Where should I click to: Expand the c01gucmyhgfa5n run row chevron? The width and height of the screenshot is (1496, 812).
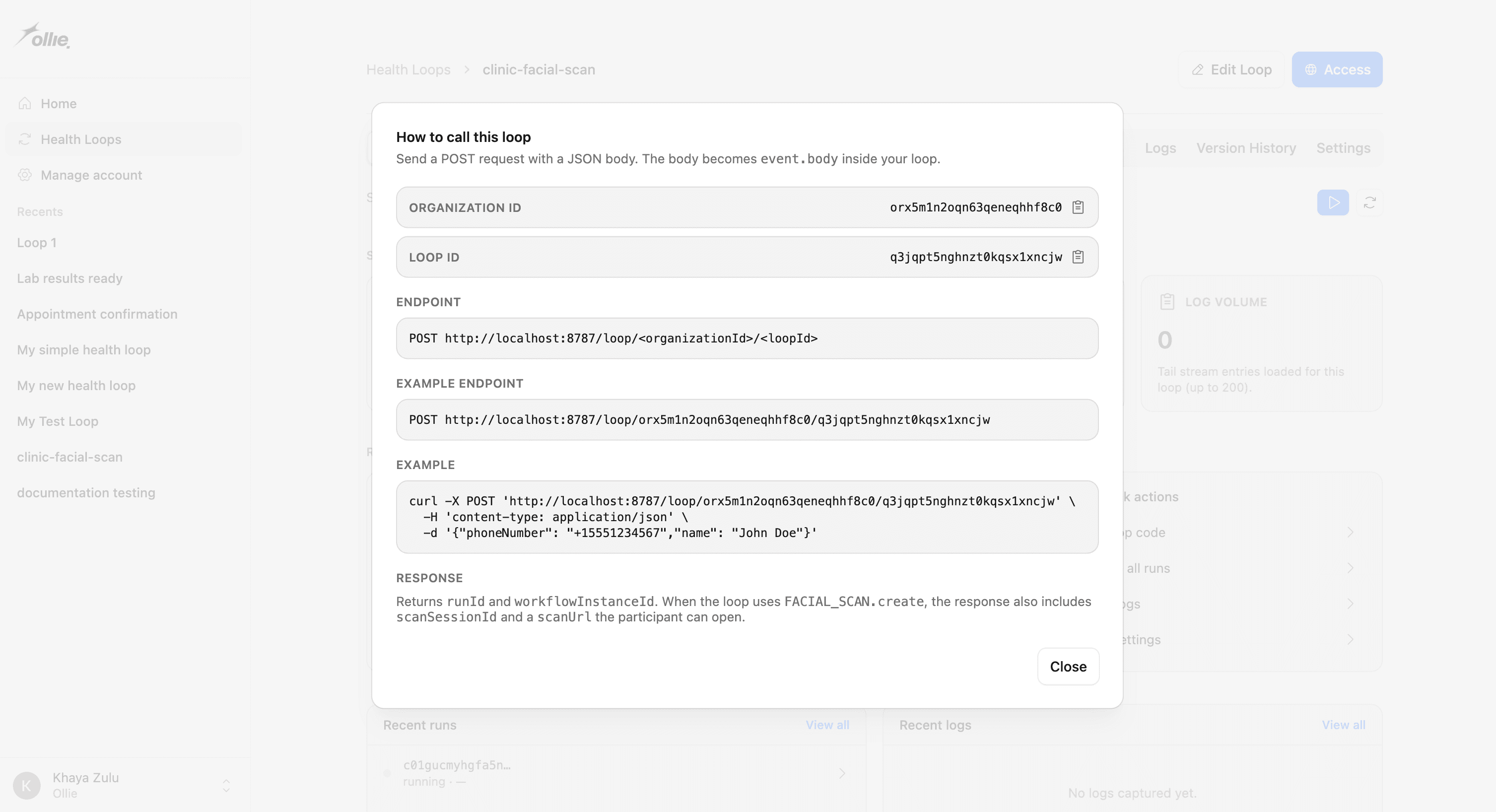(x=842, y=773)
